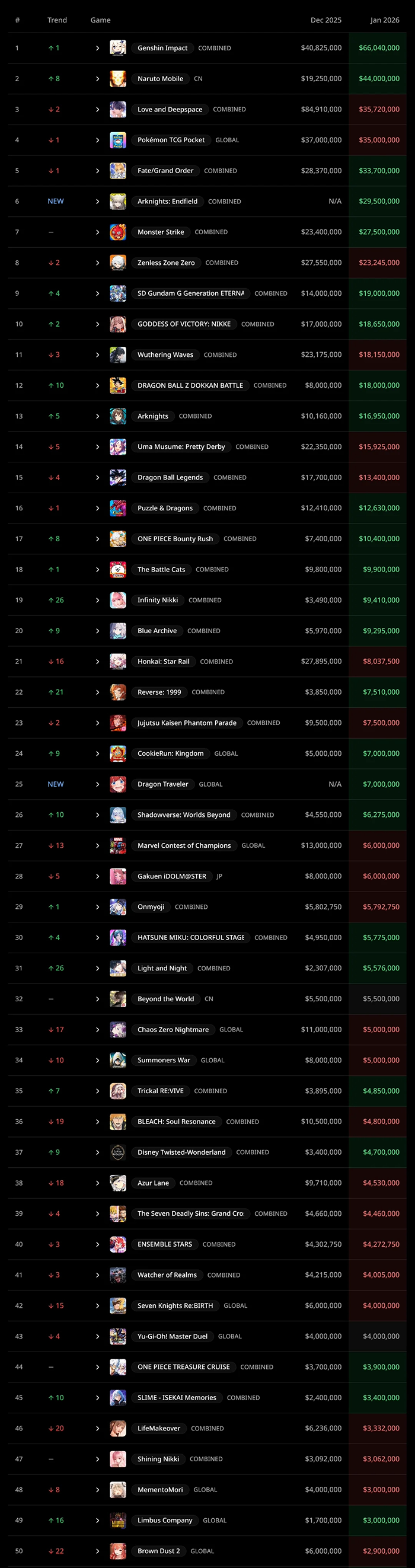415x1568 pixels.
Task: Expand the Arknights: Endfield row chevron
Action: click(97, 202)
